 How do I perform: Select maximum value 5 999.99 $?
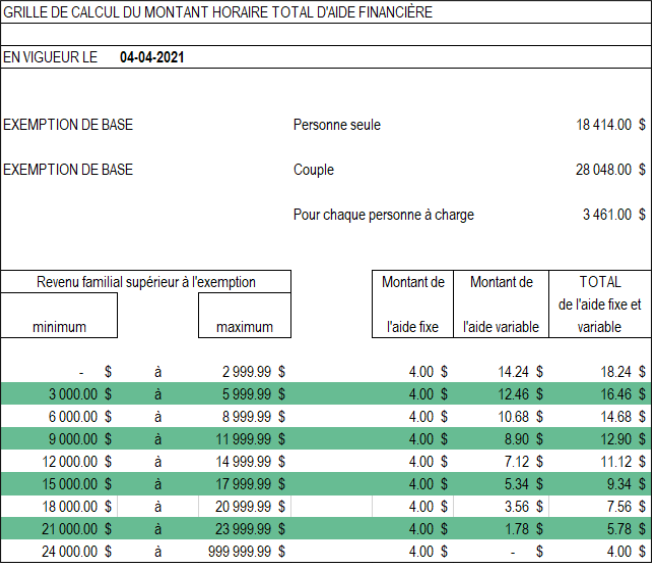(x=254, y=394)
